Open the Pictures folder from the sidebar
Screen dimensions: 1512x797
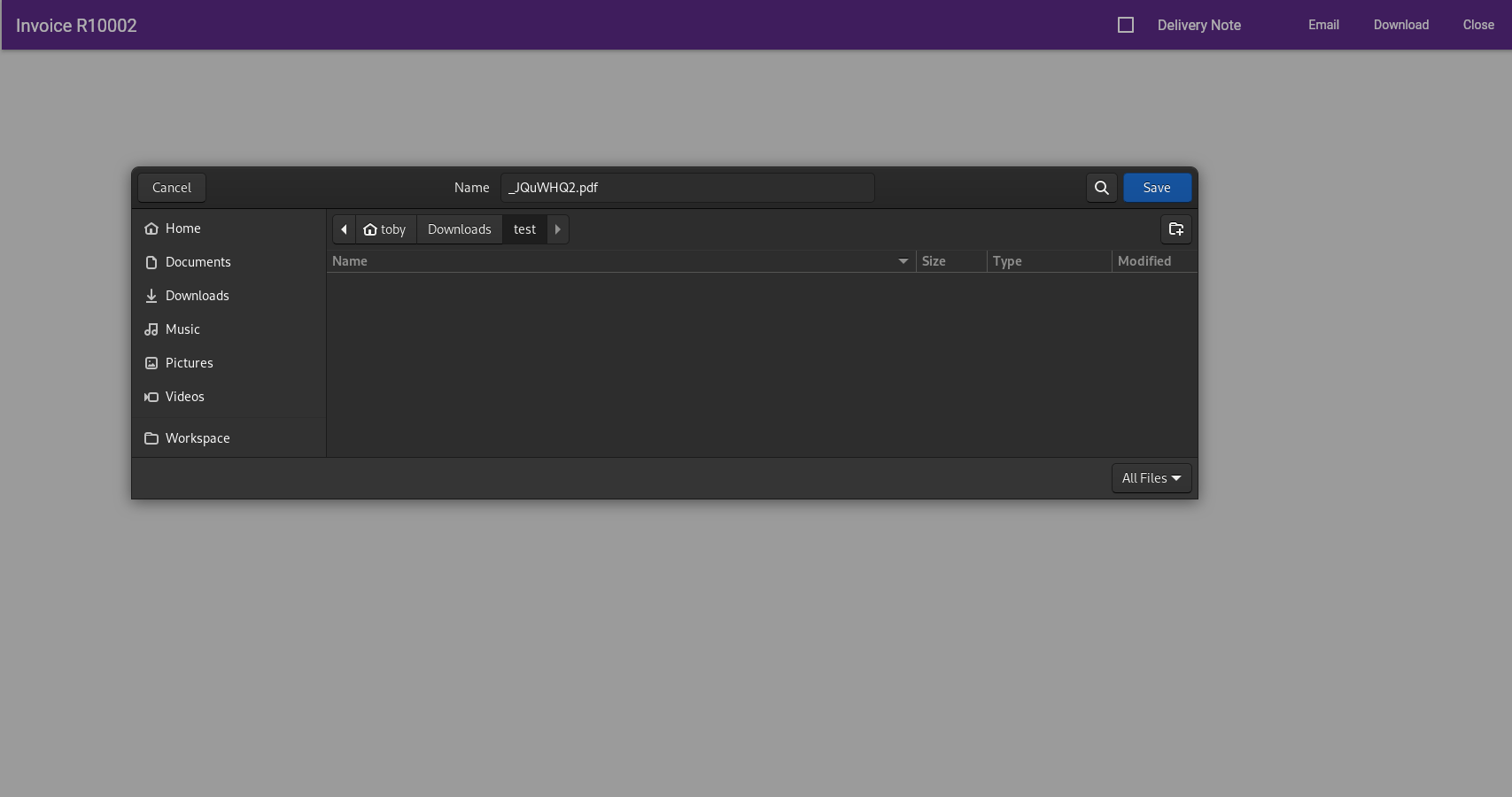(x=190, y=362)
